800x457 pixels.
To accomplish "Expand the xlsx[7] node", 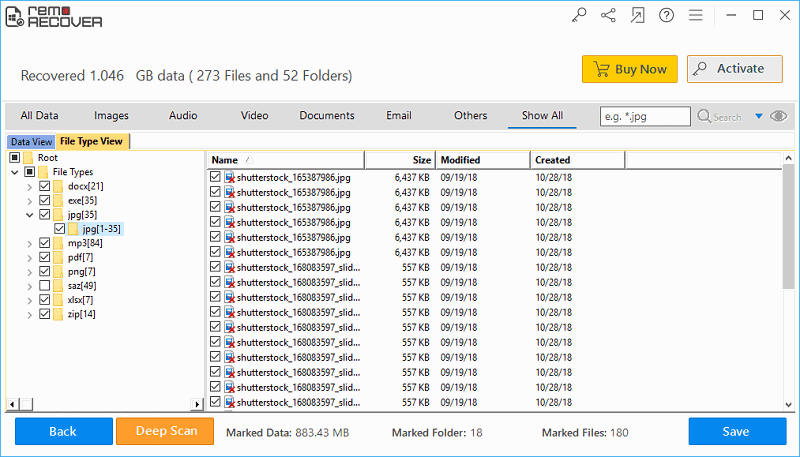I will [30, 300].
